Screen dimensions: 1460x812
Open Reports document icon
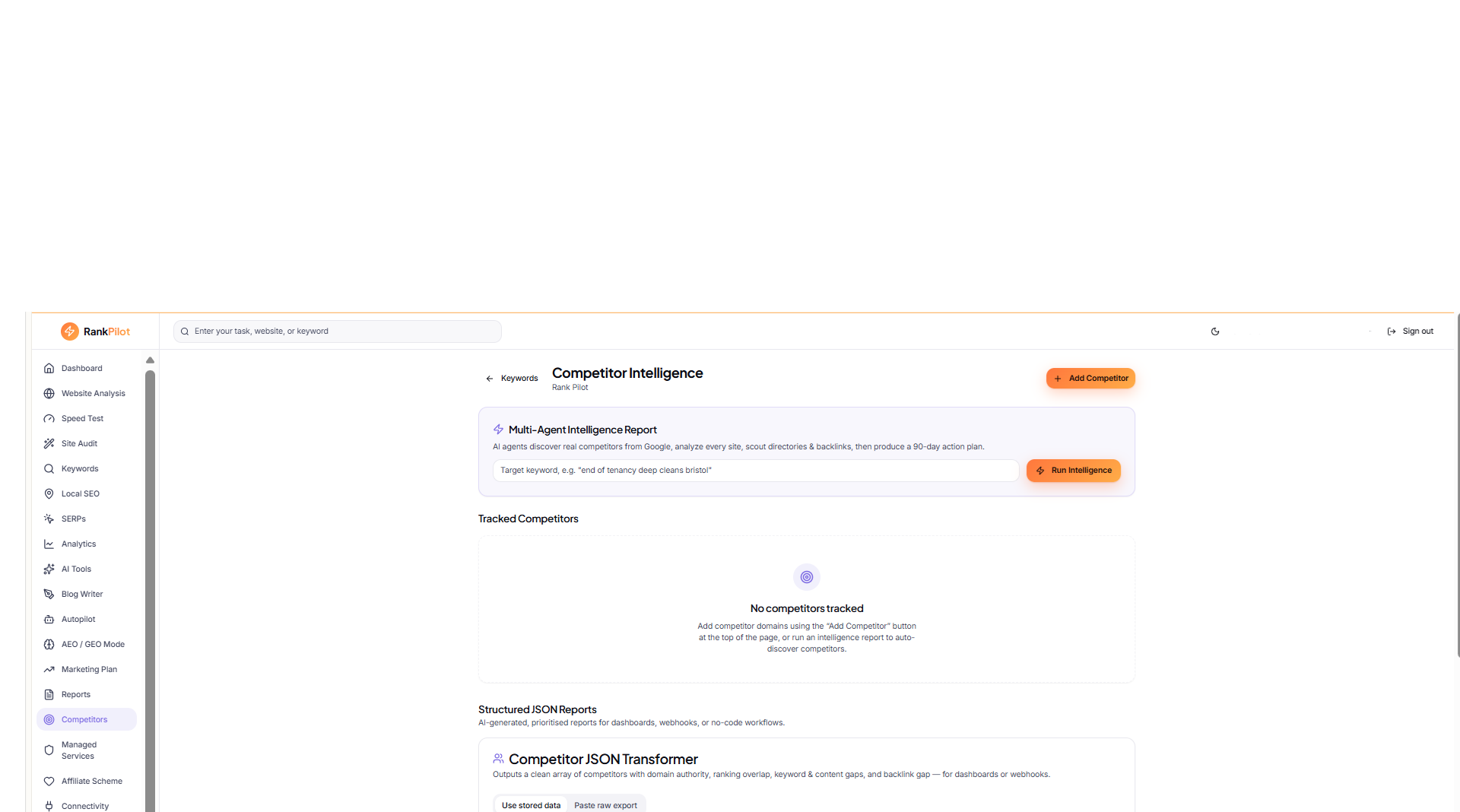49,694
